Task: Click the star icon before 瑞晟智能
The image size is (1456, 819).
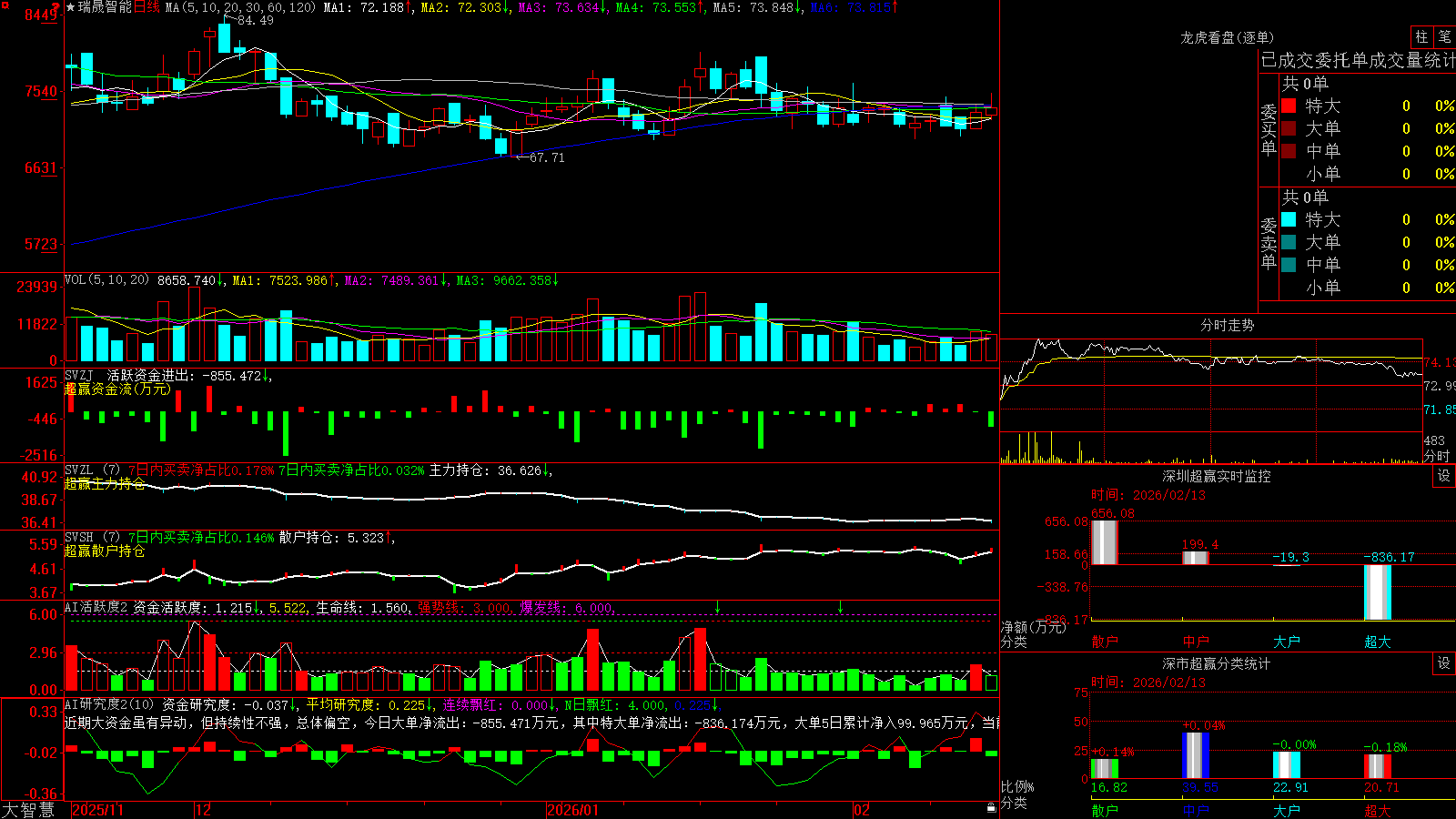Action: [x=71, y=7]
